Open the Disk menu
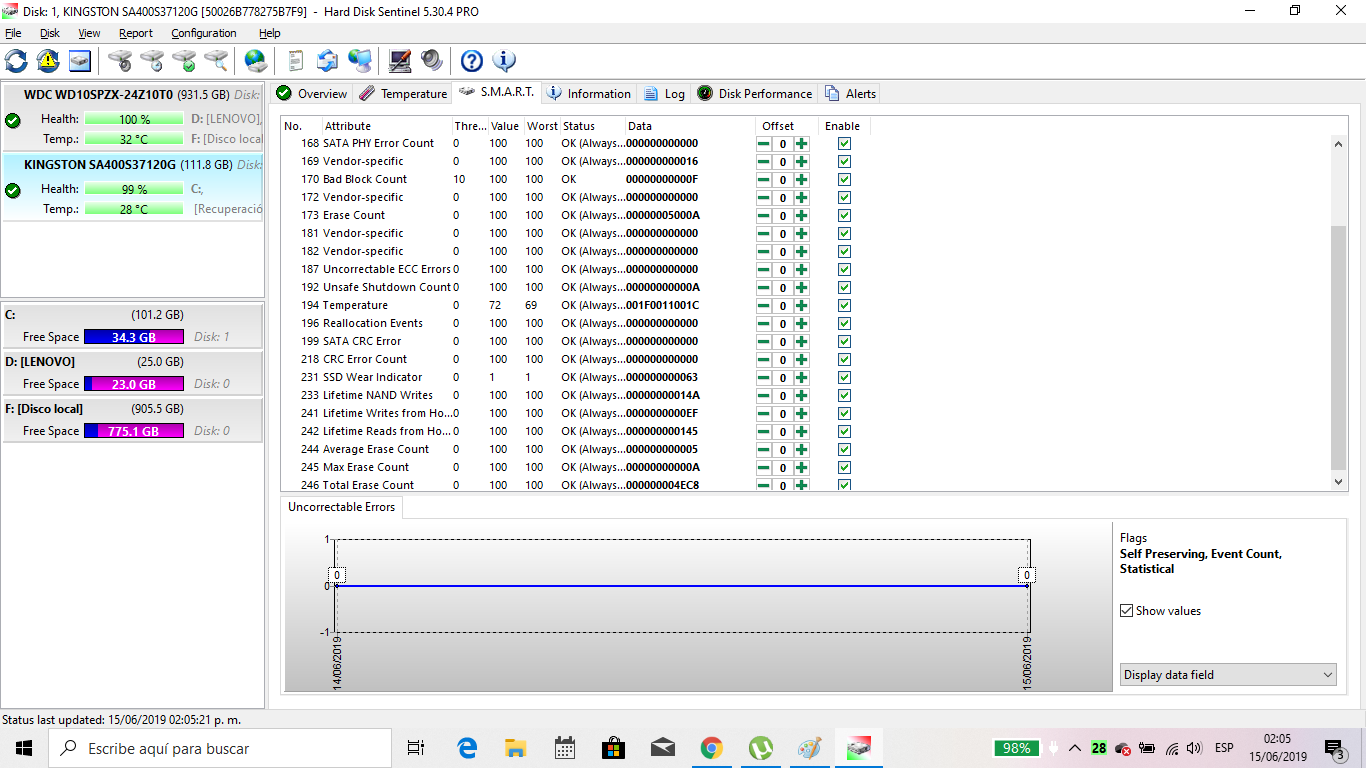 coord(50,33)
